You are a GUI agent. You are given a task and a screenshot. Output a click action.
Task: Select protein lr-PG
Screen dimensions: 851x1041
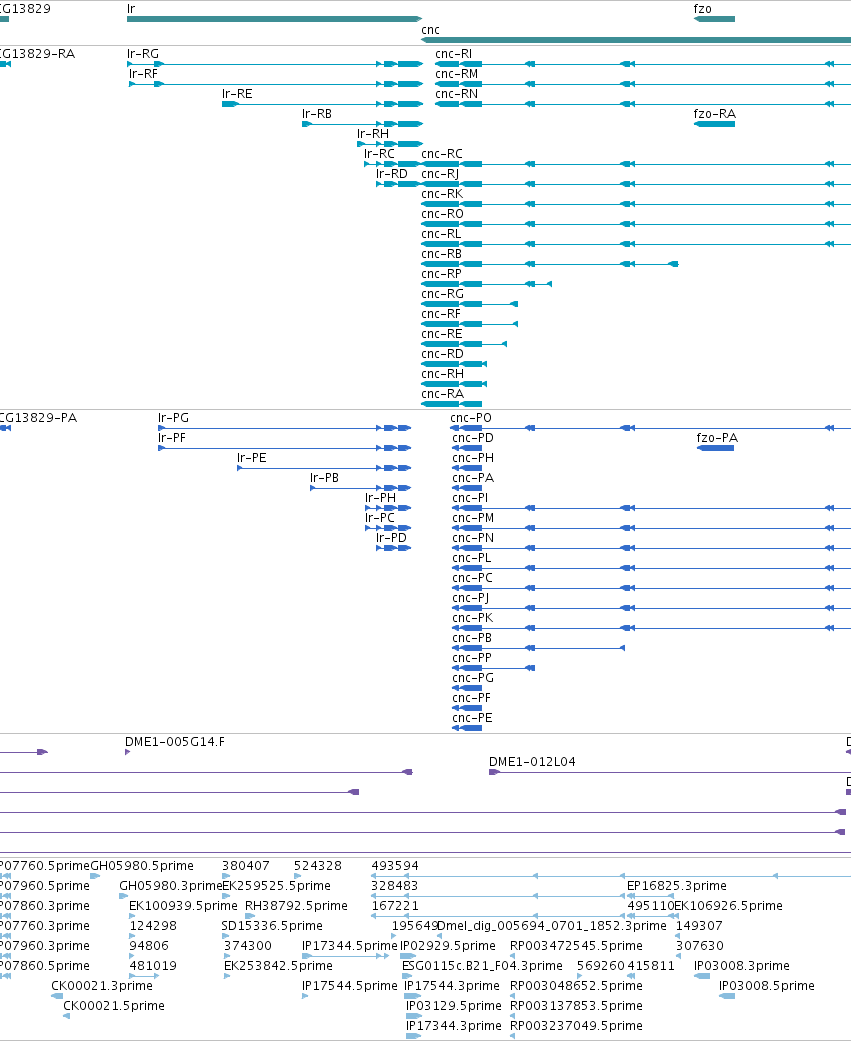point(285,428)
